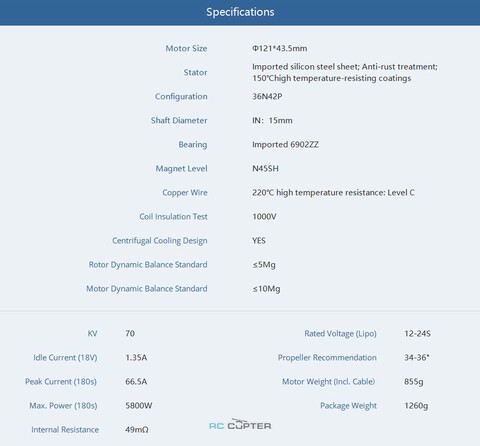Click the Stator description text

[x=345, y=72]
